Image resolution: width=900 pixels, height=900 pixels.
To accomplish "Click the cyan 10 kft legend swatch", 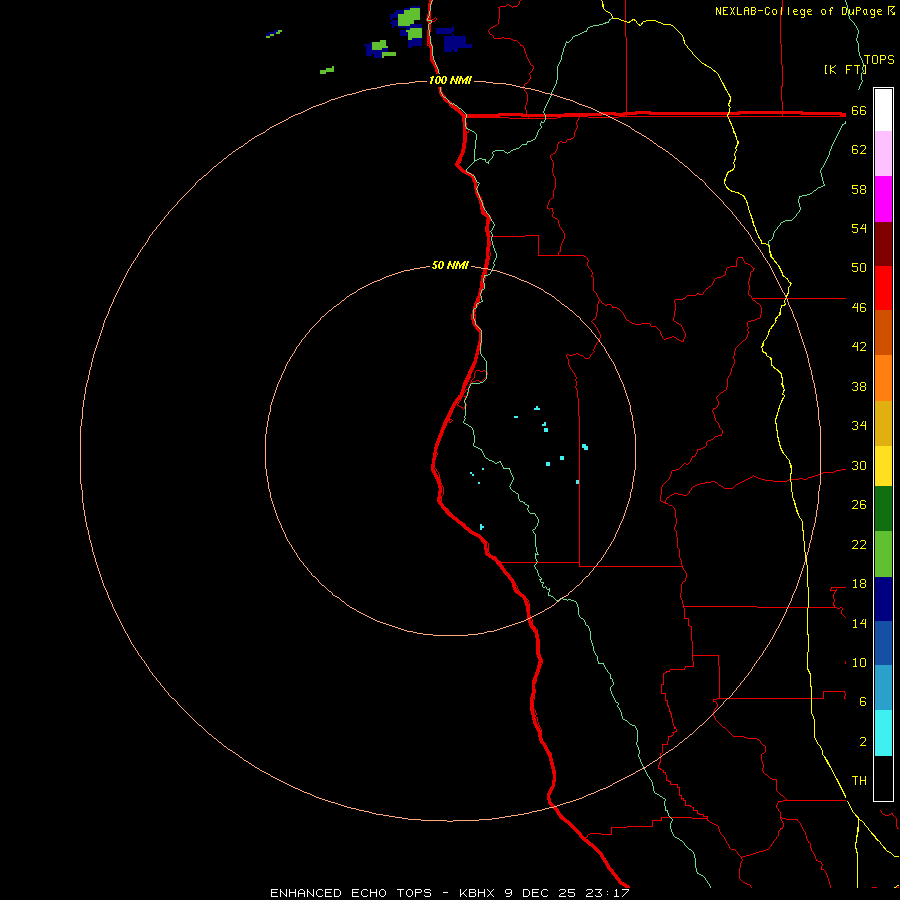I will [883, 733].
